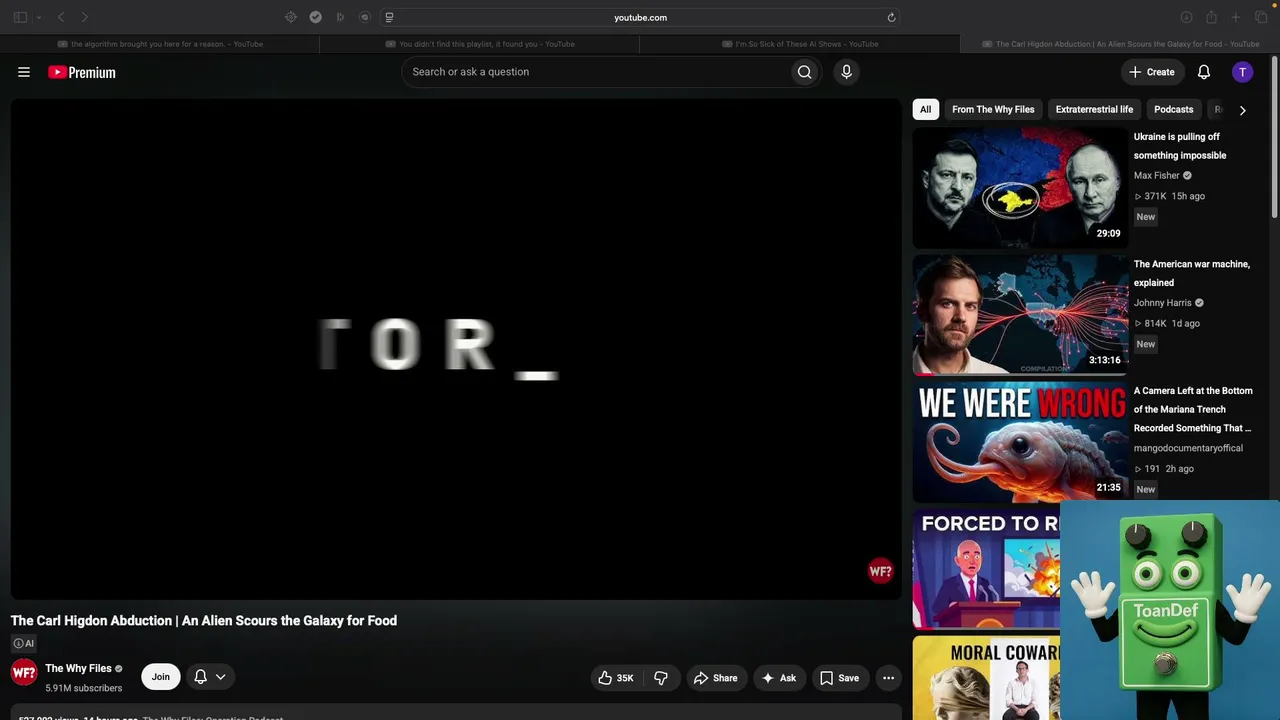
Task: Click the Create button
Action: tap(1152, 72)
